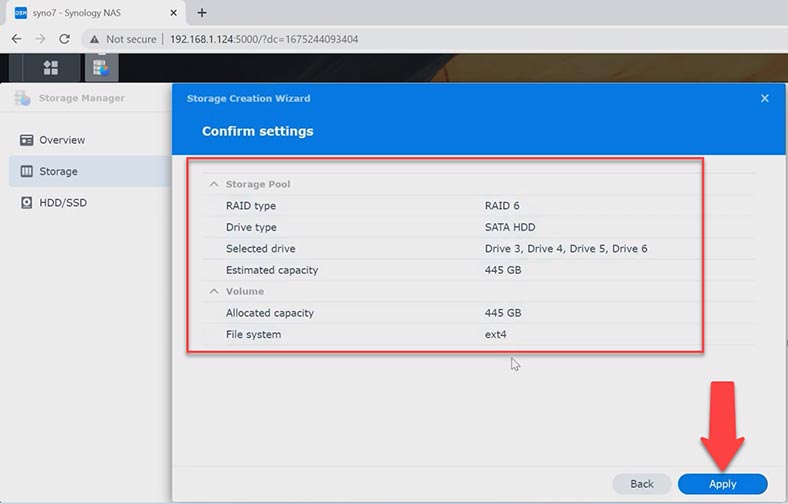Click the HDD/SSD drive icon

(x=27, y=203)
